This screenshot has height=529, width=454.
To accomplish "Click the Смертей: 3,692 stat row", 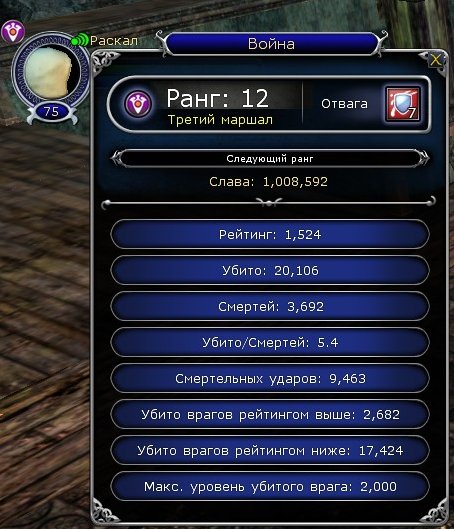I will (x=270, y=306).
